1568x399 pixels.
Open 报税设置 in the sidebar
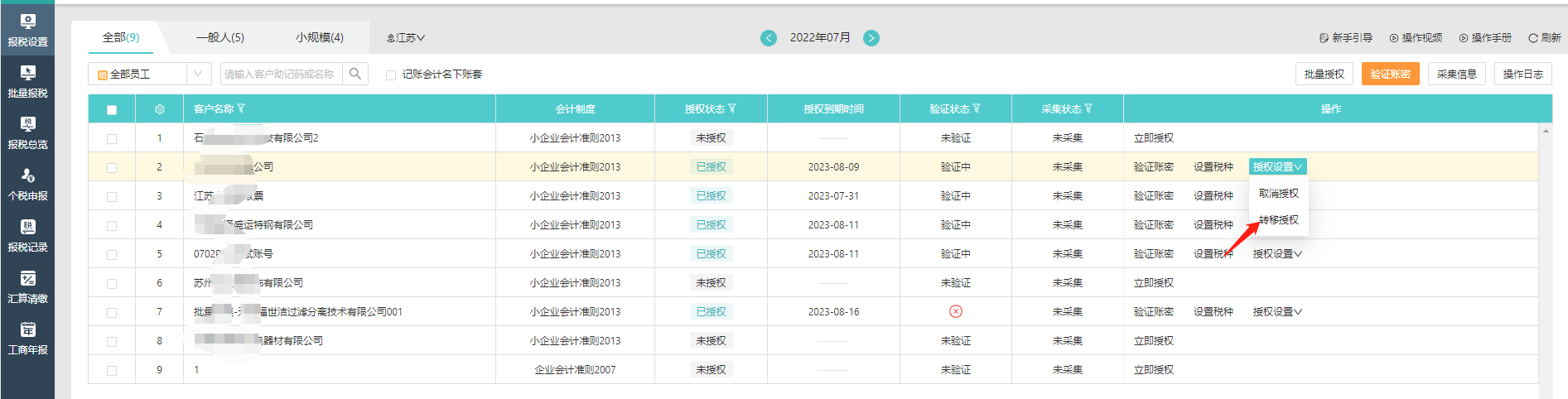tap(27, 30)
